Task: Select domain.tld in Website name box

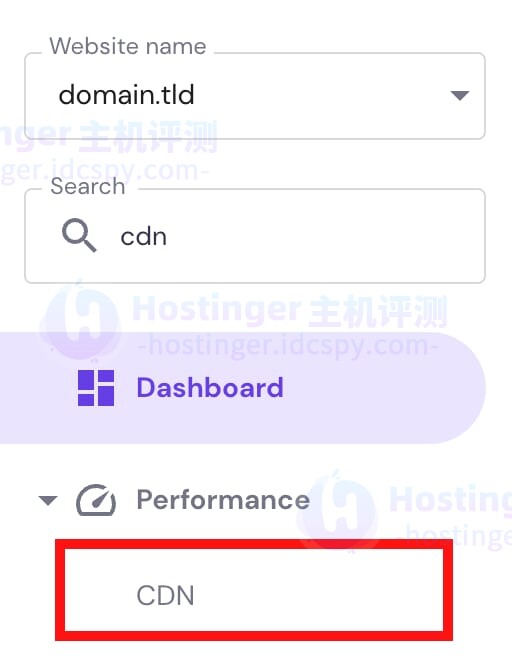Action: (x=126, y=94)
